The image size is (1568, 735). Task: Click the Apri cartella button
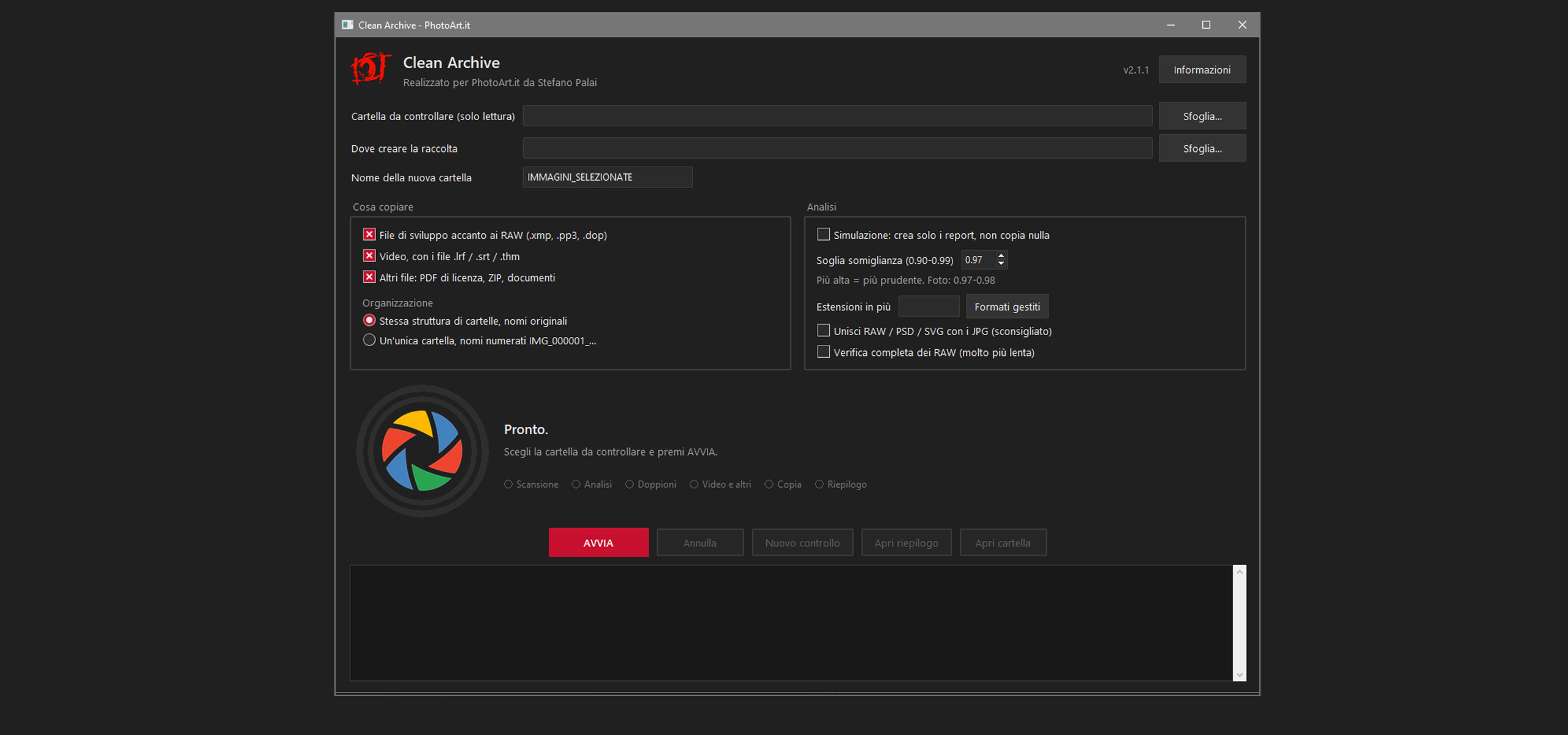[1003, 543]
